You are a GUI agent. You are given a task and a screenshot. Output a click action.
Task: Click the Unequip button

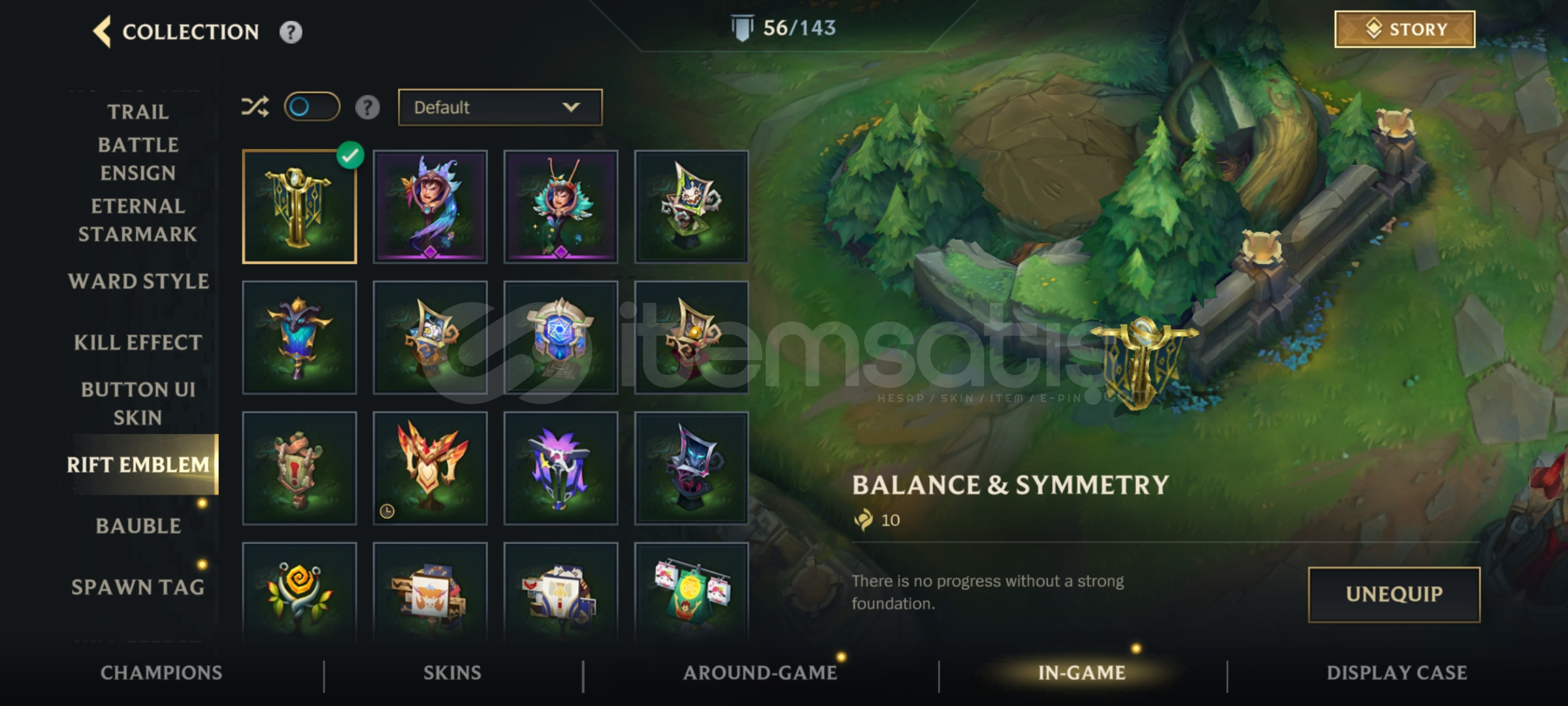pyautogui.click(x=1394, y=594)
